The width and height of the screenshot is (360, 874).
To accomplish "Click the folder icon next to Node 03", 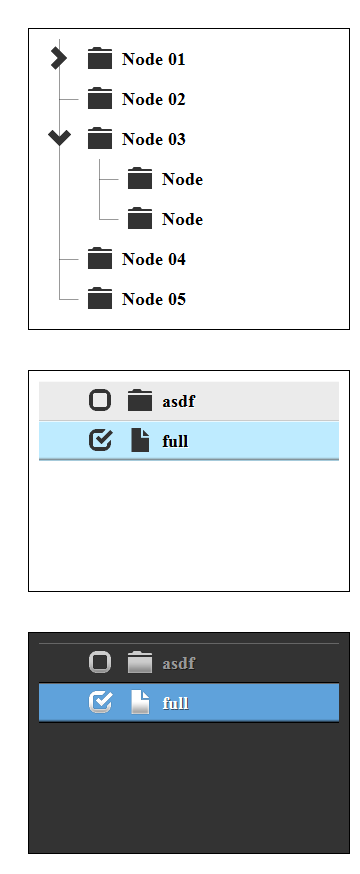I will (x=100, y=138).
